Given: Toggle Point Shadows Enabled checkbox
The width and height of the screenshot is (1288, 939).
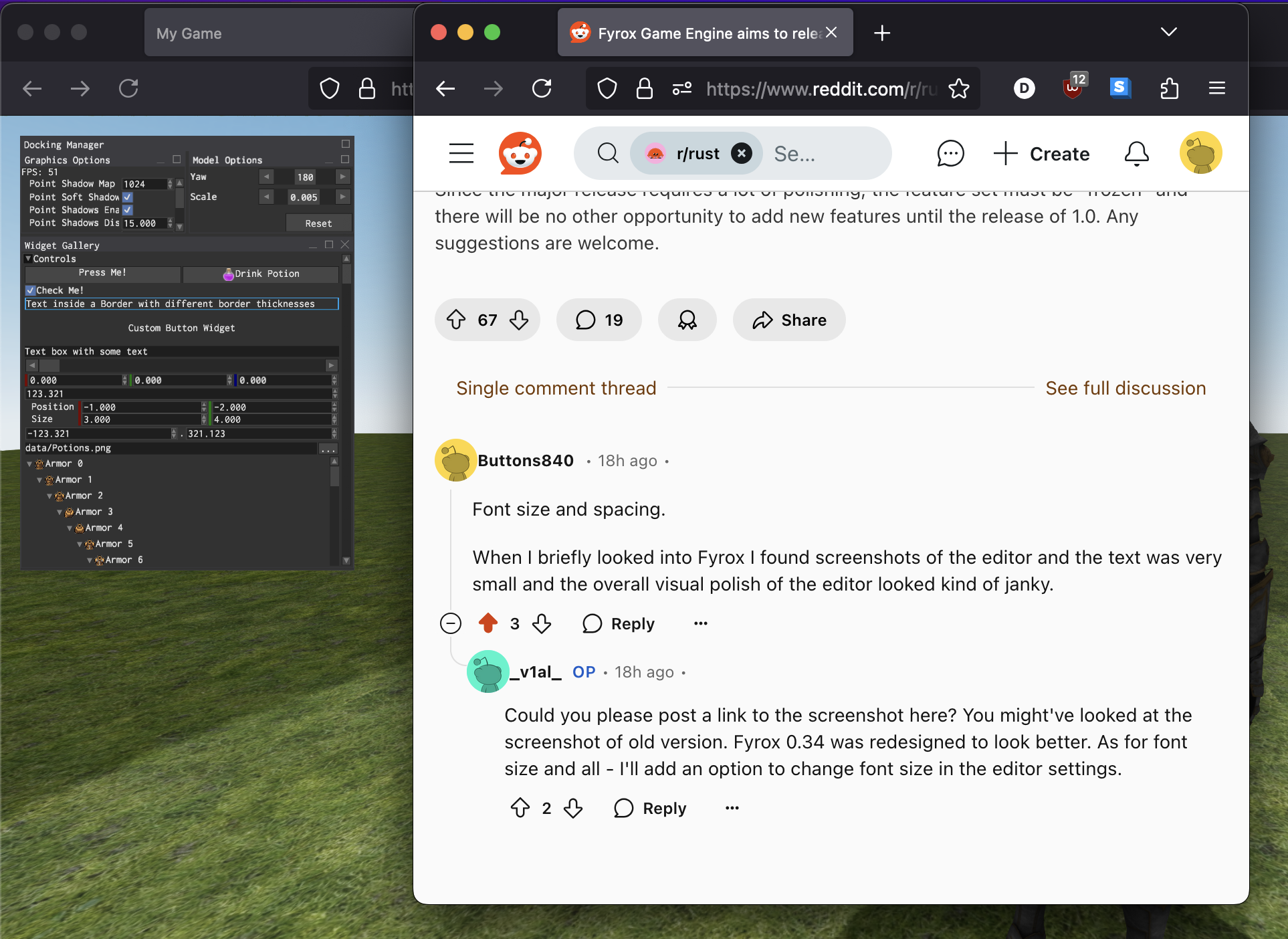Looking at the screenshot, I should [128, 210].
